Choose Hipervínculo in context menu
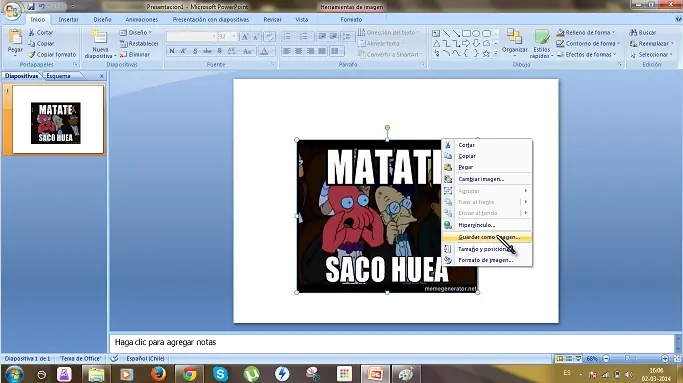 point(487,225)
